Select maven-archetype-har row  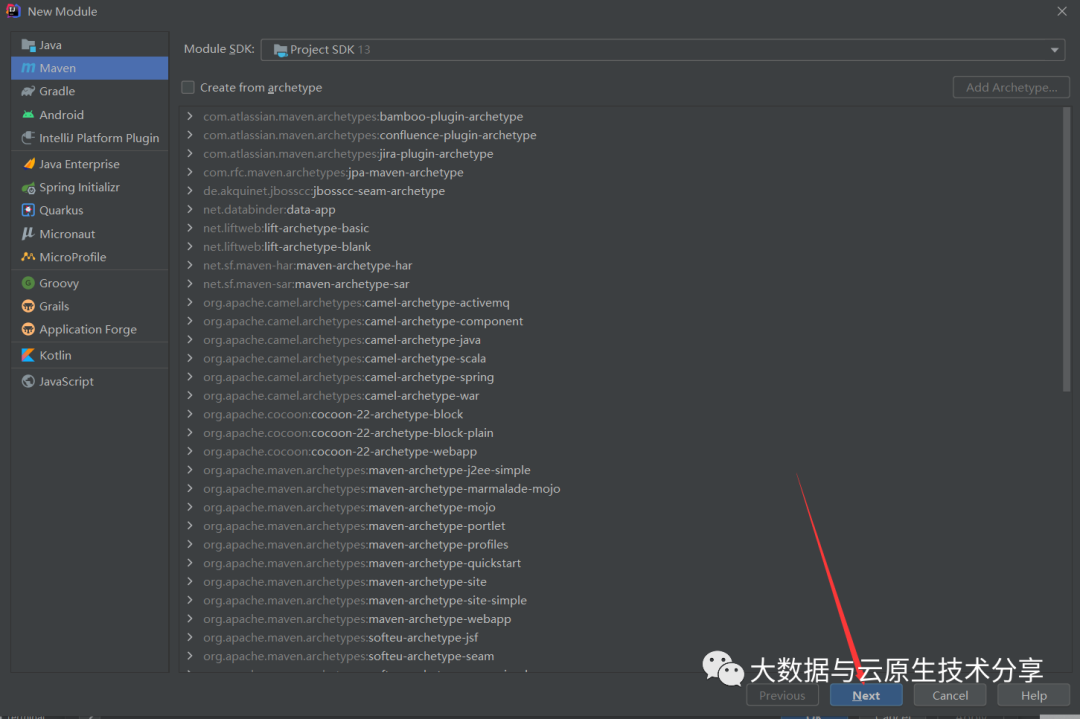(621, 265)
